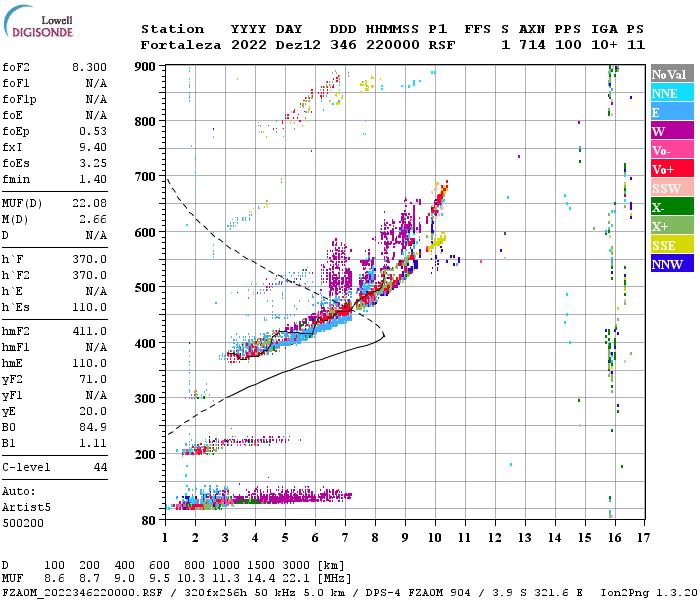Viewport: 700px width, 600px height.
Task: Select the SSE yellow legend swatch
Action: (672, 245)
